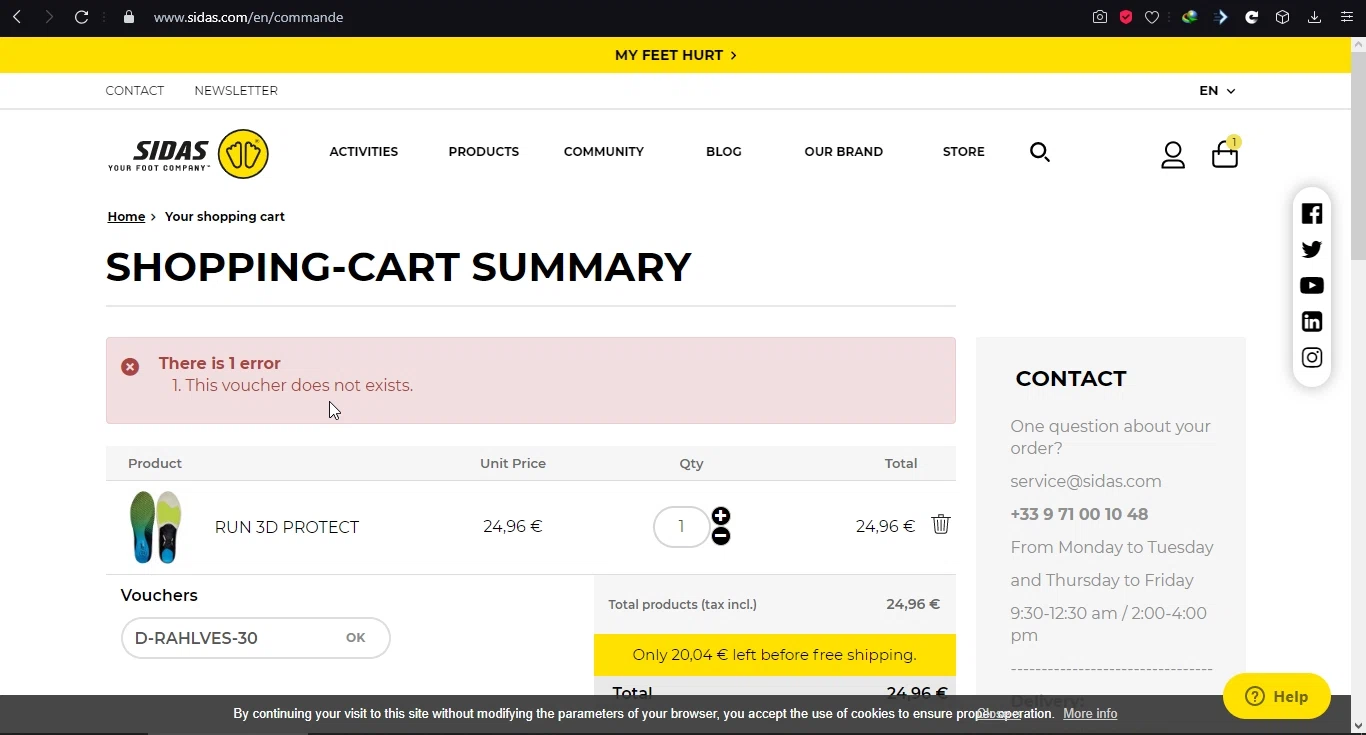Screen dimensions: 1366x735
Task: Open the STORE menu item
Action: tap(964, 152)
